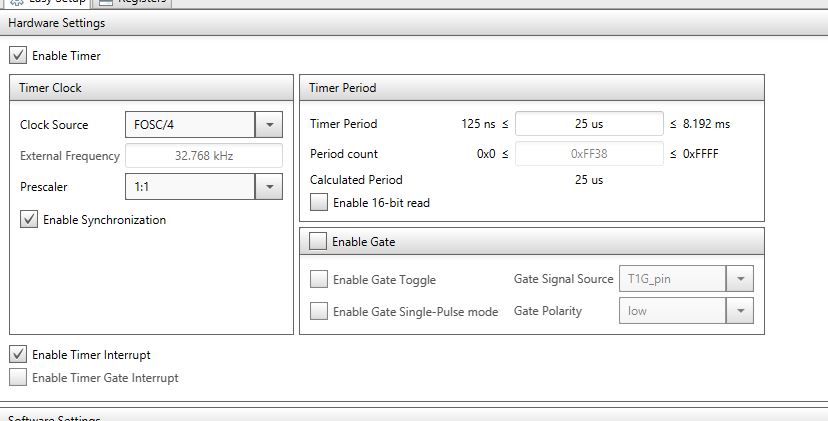Disable the Enable Timer Interrupt checkbox
The image size is (828, 421).
click(18, 354)
